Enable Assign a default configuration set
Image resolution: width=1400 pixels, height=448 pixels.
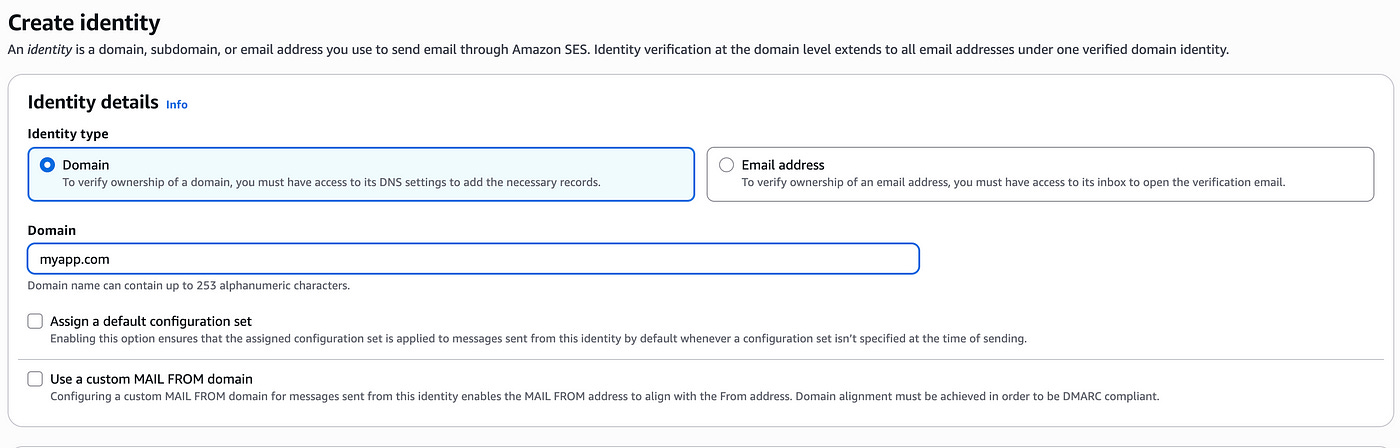point(35,321)
